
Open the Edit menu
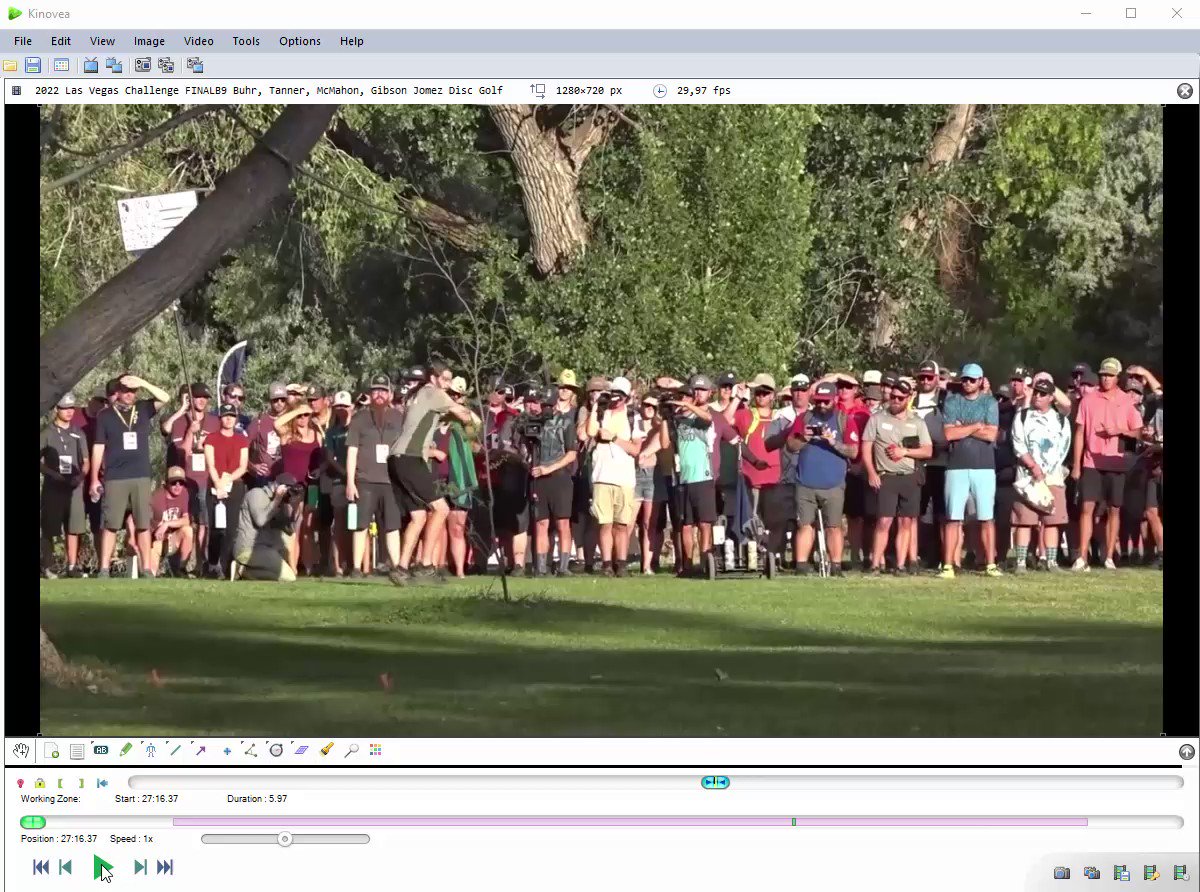(x=61, y=41)
